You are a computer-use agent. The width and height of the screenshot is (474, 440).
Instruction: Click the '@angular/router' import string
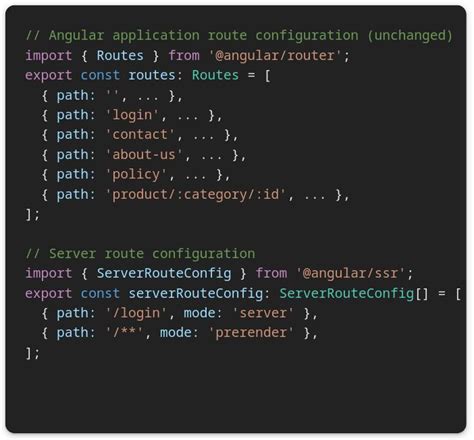click(x=275, y=56)
